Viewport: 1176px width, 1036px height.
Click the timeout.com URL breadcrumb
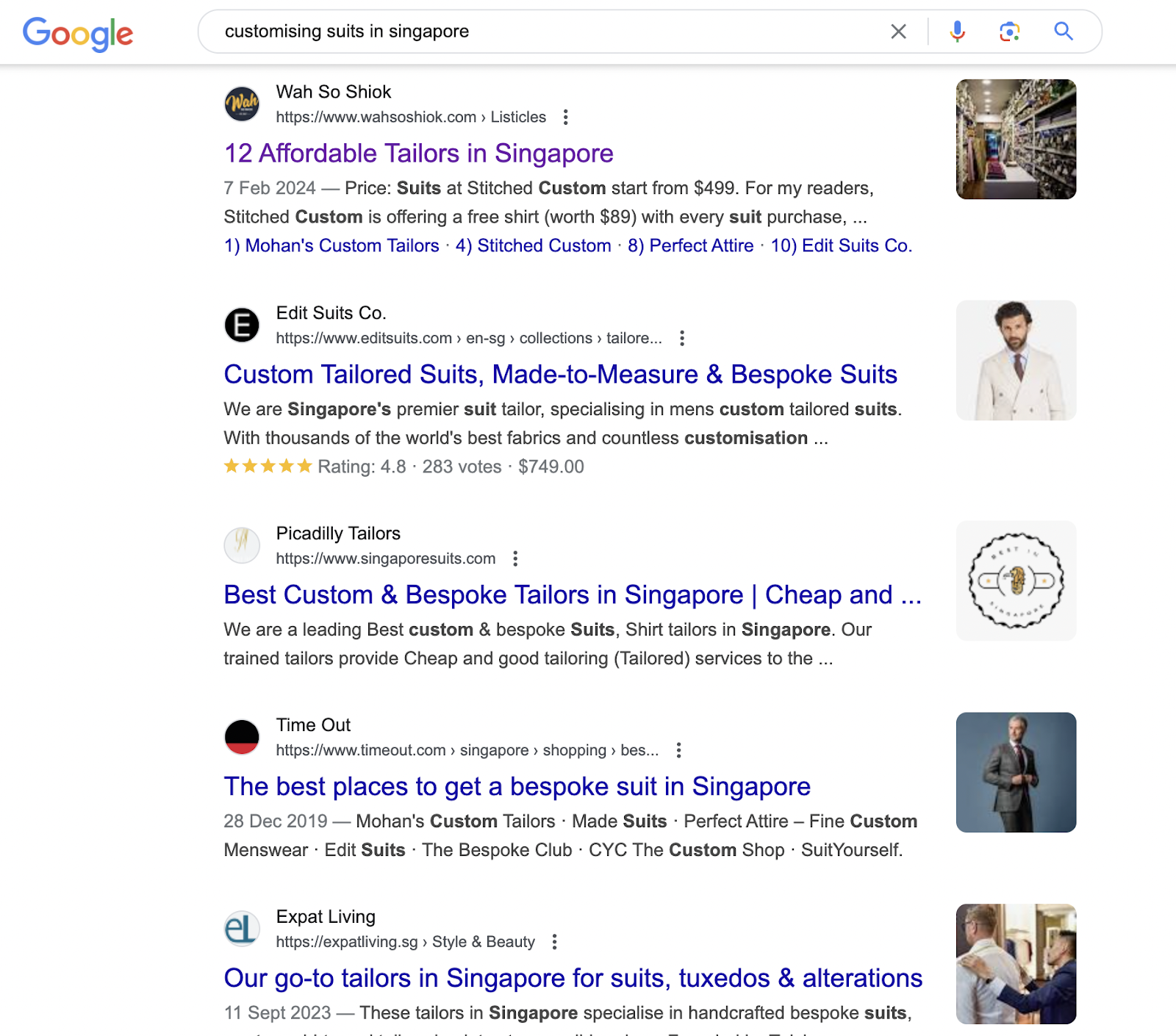click(x=467, y=750)
